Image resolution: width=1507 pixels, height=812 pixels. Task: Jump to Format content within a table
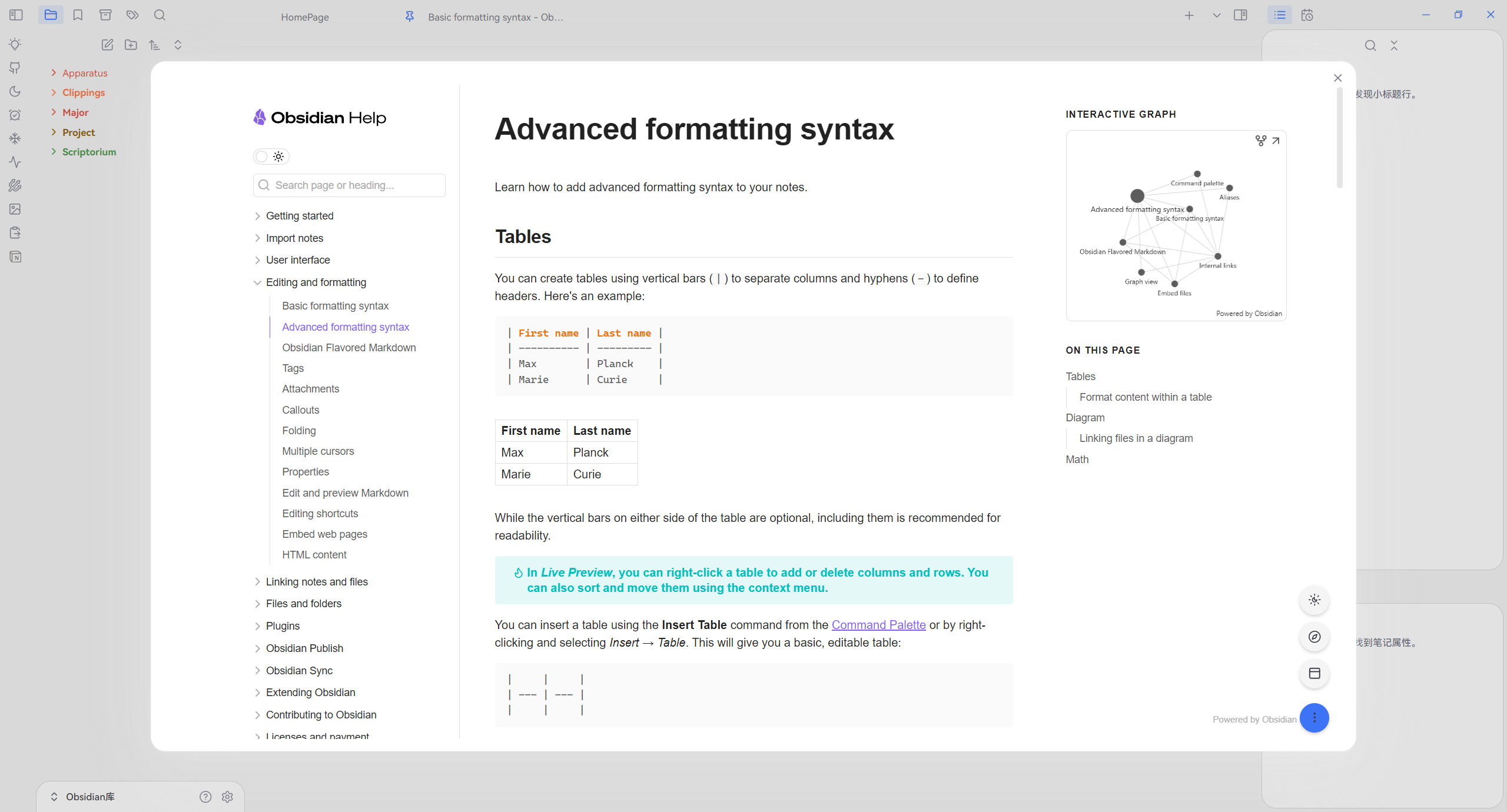pyautogui.click(x=1145, y=397)
